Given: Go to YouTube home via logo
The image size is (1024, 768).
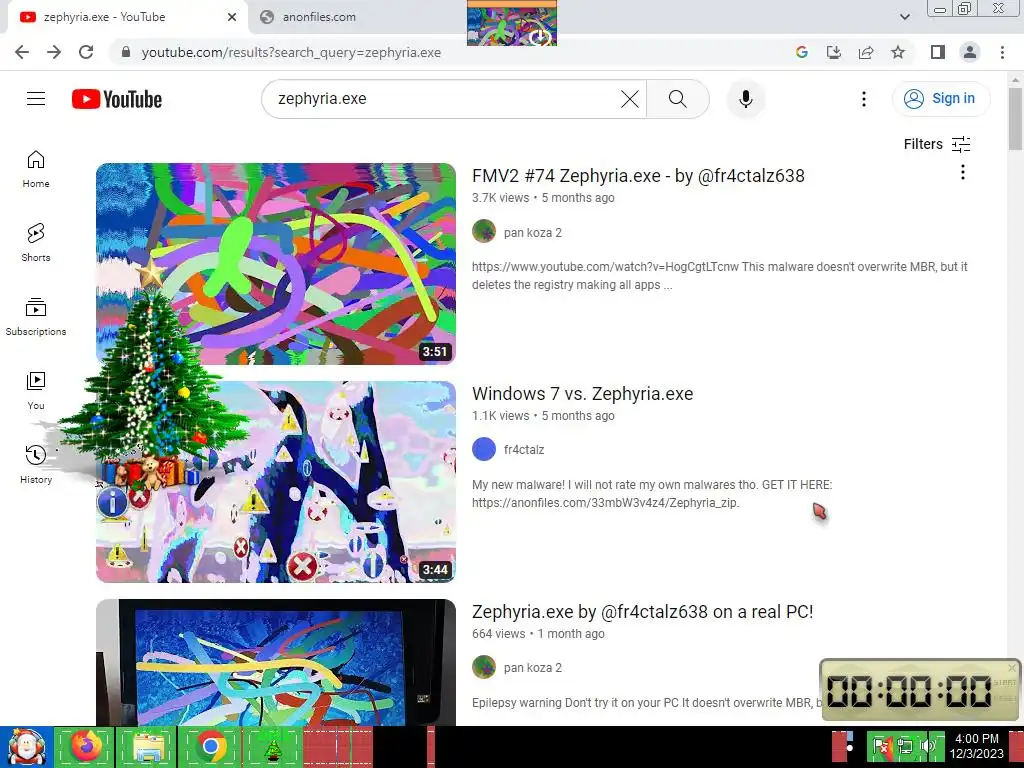Looking at the screenshot, I should click(117, 99).
